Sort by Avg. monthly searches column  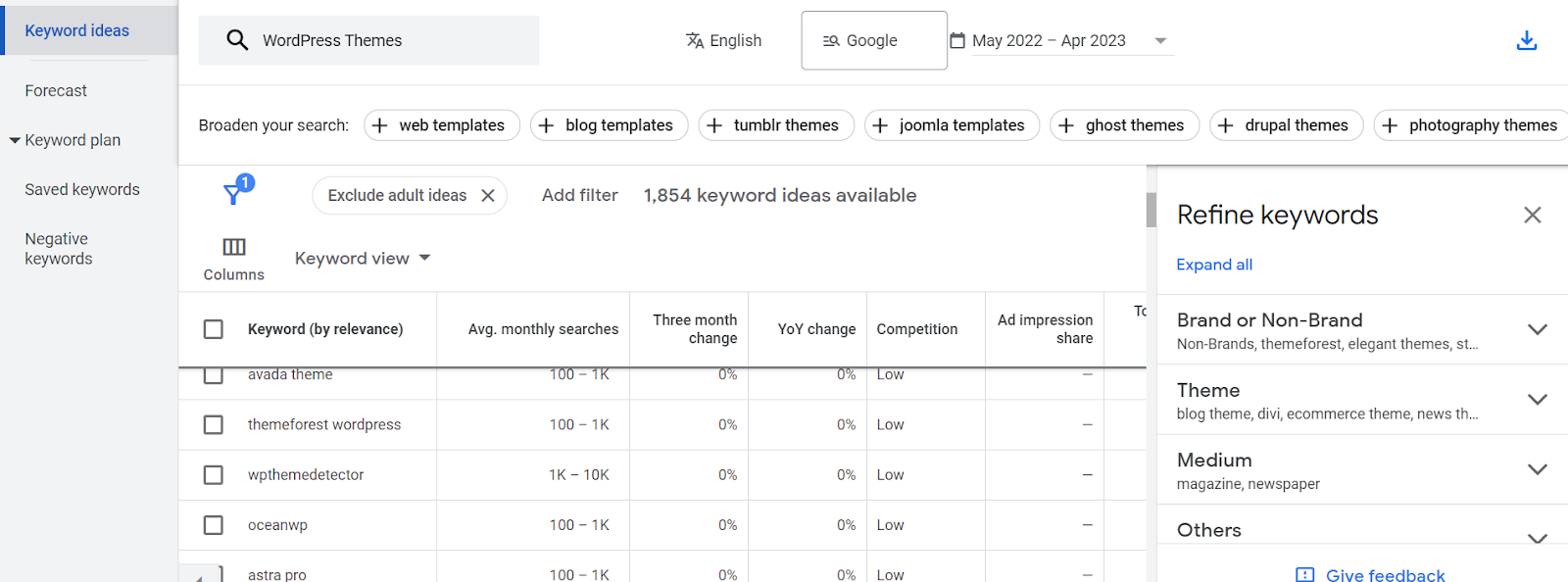(x=543, y=329)
